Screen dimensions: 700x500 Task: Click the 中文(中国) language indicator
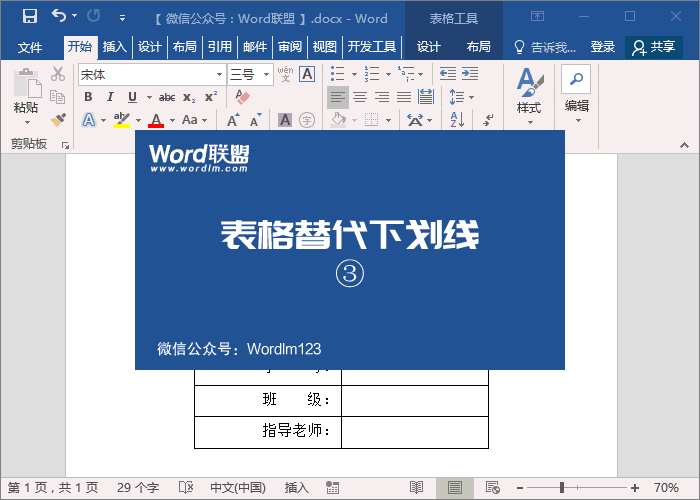[x=238, y=488]
